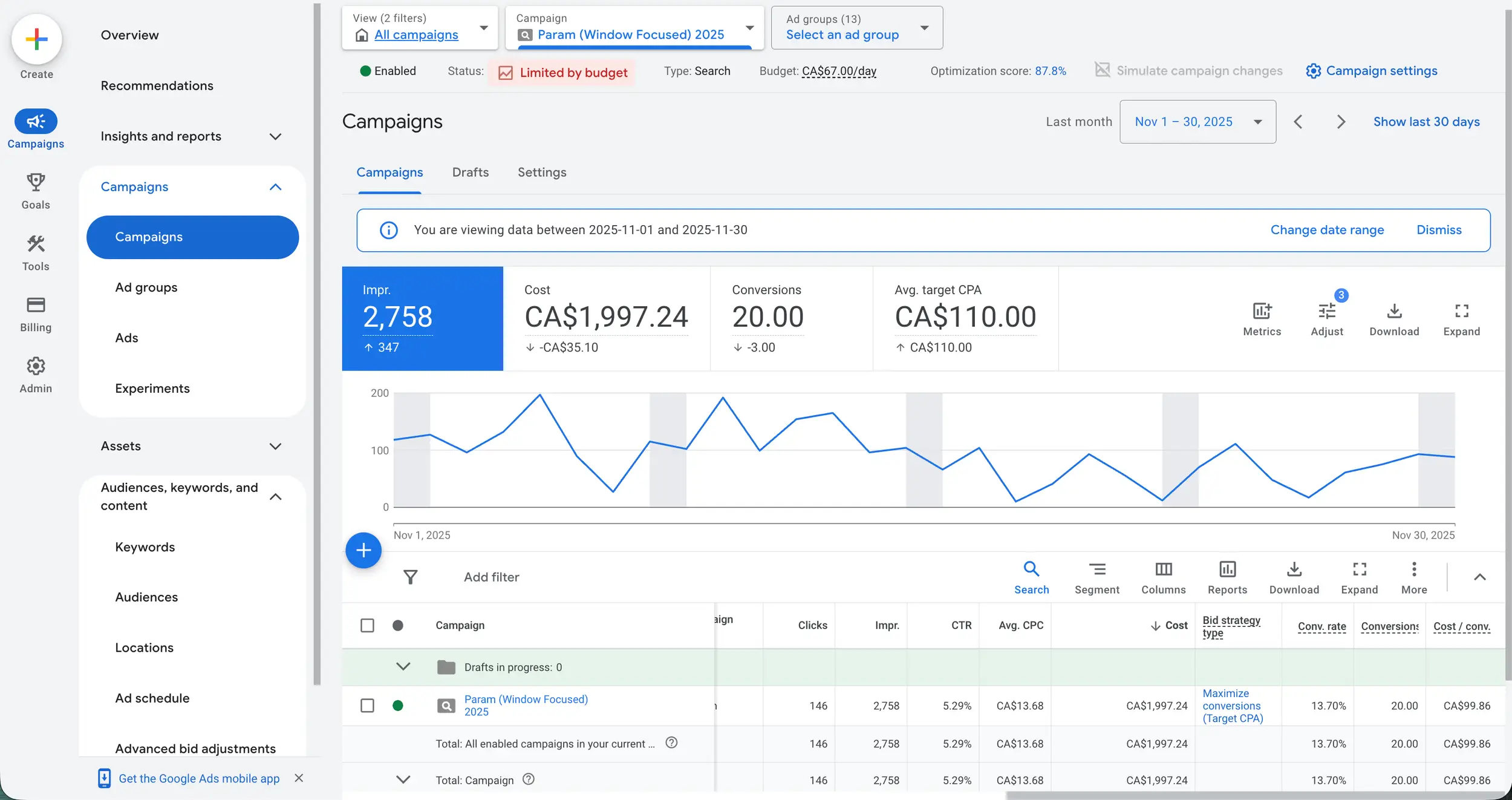Switch to the Drafts tab

click(470, 172)
